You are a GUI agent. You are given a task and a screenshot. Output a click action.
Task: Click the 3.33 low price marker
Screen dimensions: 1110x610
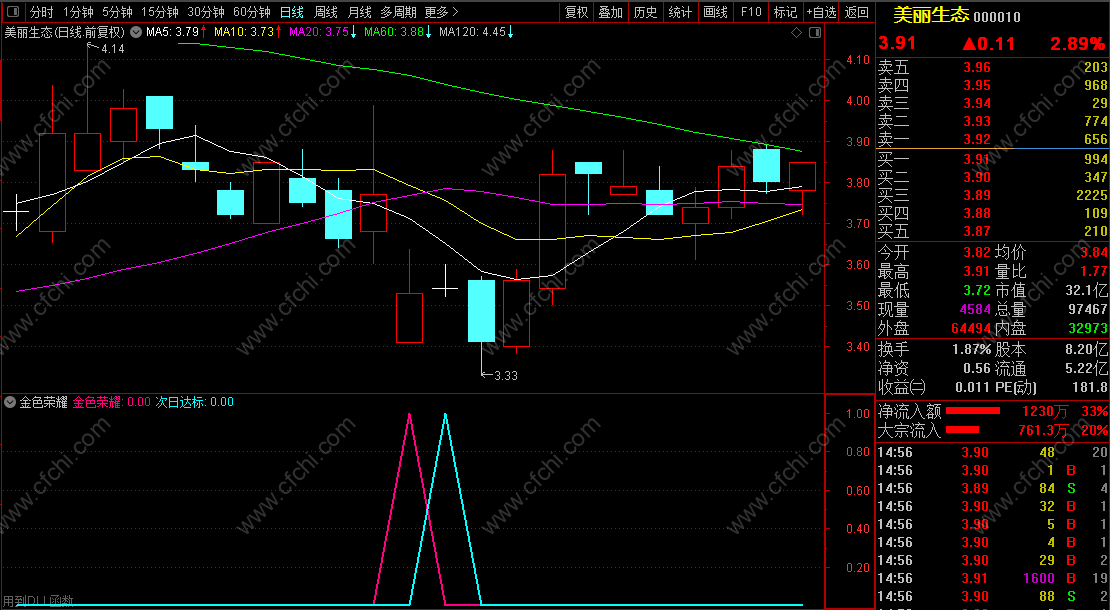(x=505, y=376)
